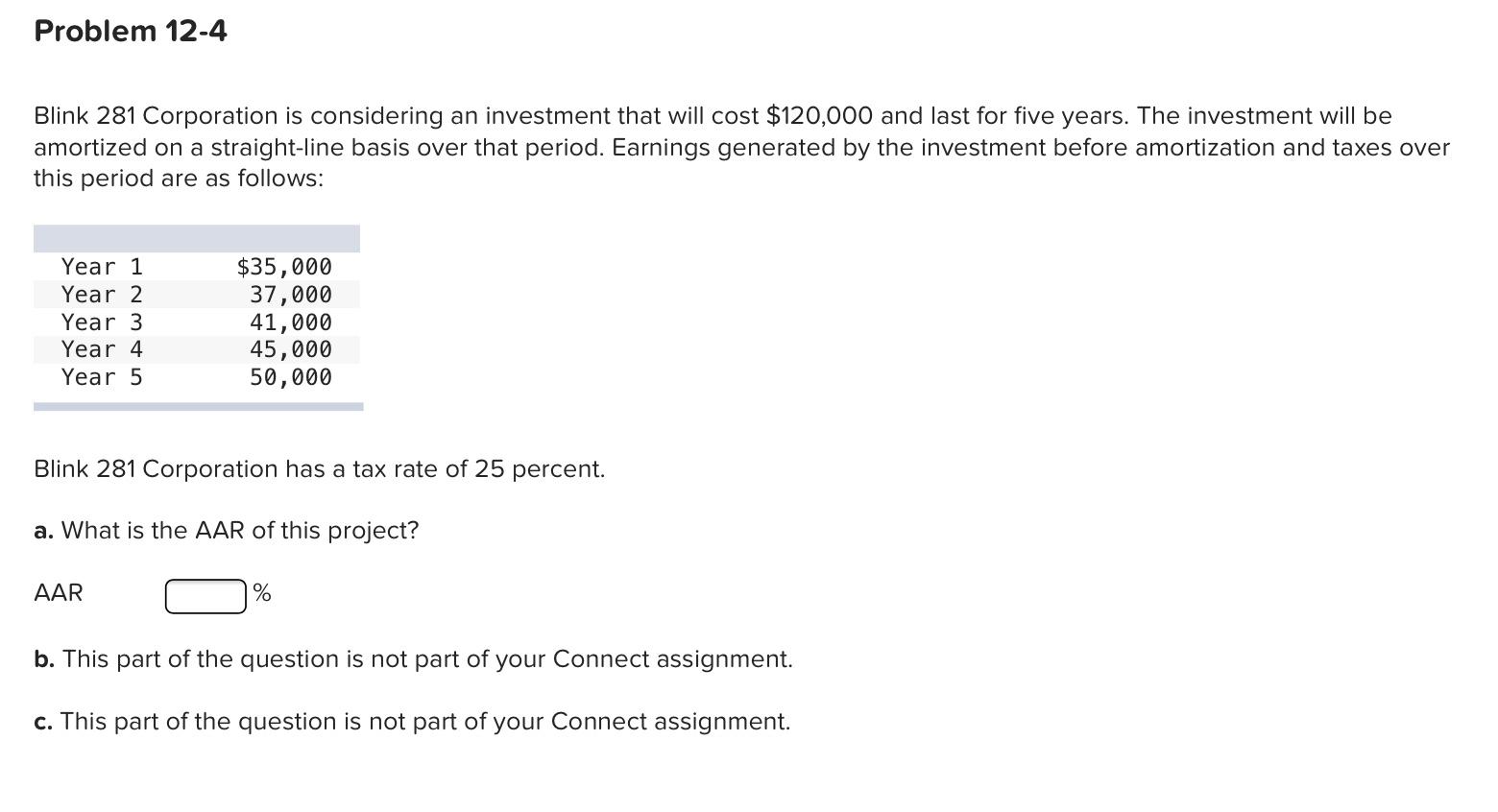1498x812 pixels.
Task: Click the 41,000 earnings value
Action: 291,322
